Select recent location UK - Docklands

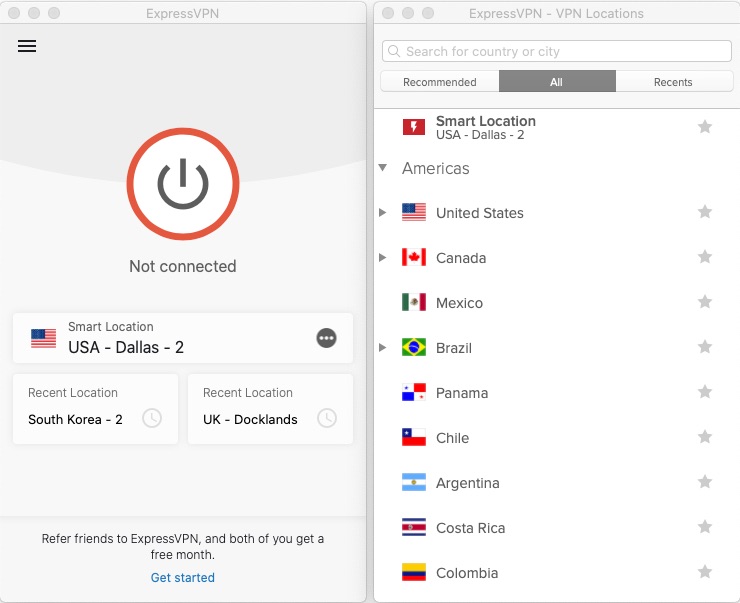pyautogui.click(x=270, y=409)
